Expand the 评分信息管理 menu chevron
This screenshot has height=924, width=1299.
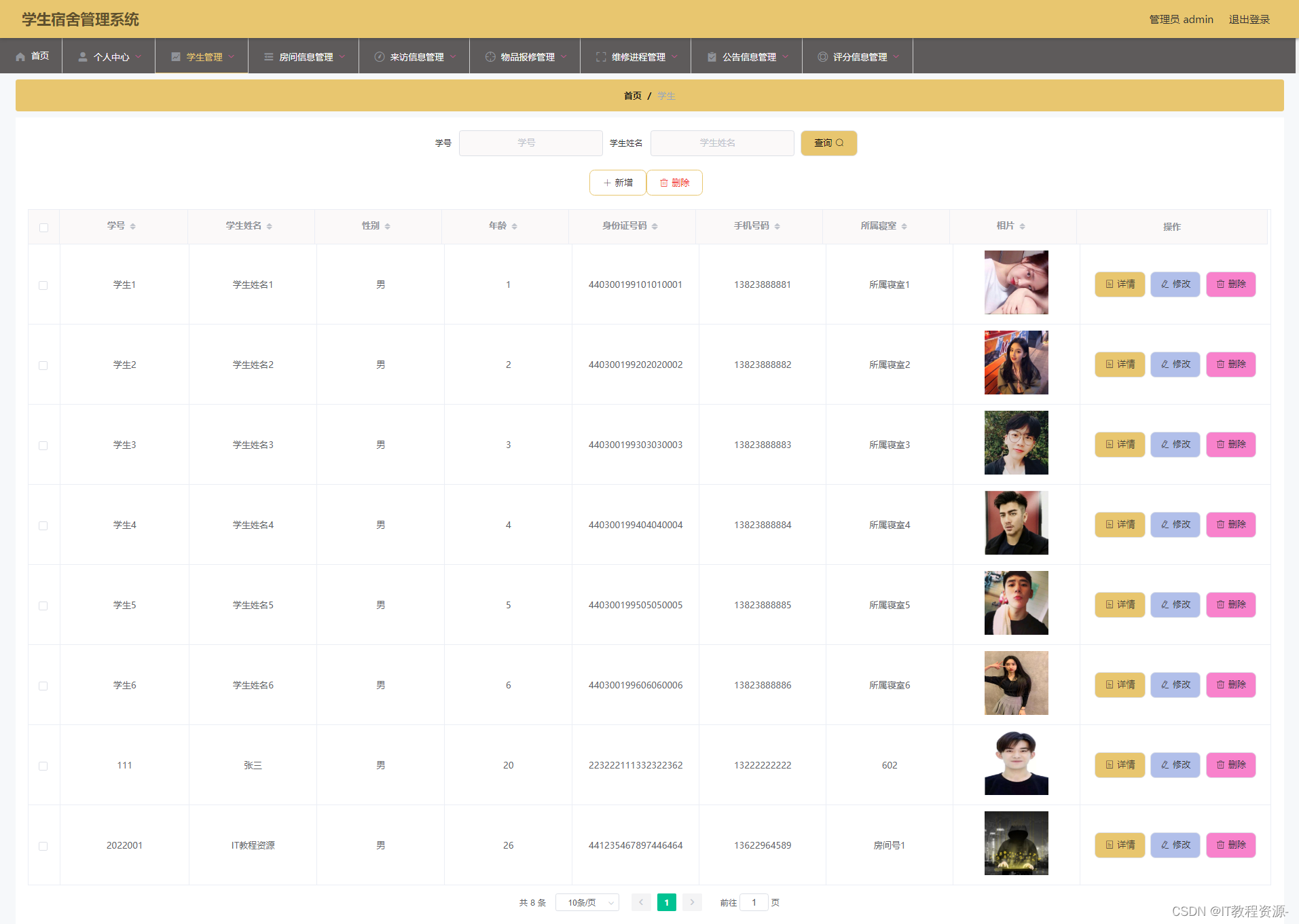896,57
